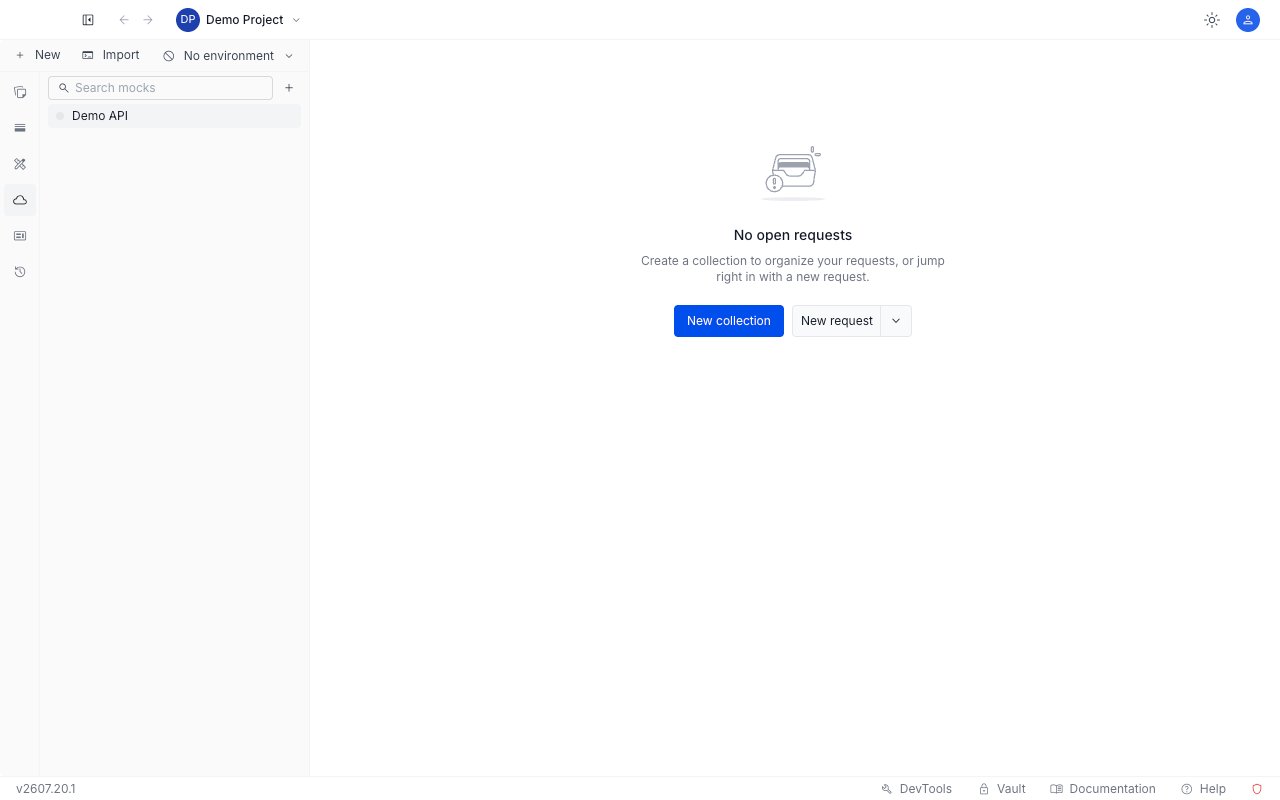1280x800 pixels.
Task: Open the collections view via stacked-pages sidebar icon
Action: point(20,92)
